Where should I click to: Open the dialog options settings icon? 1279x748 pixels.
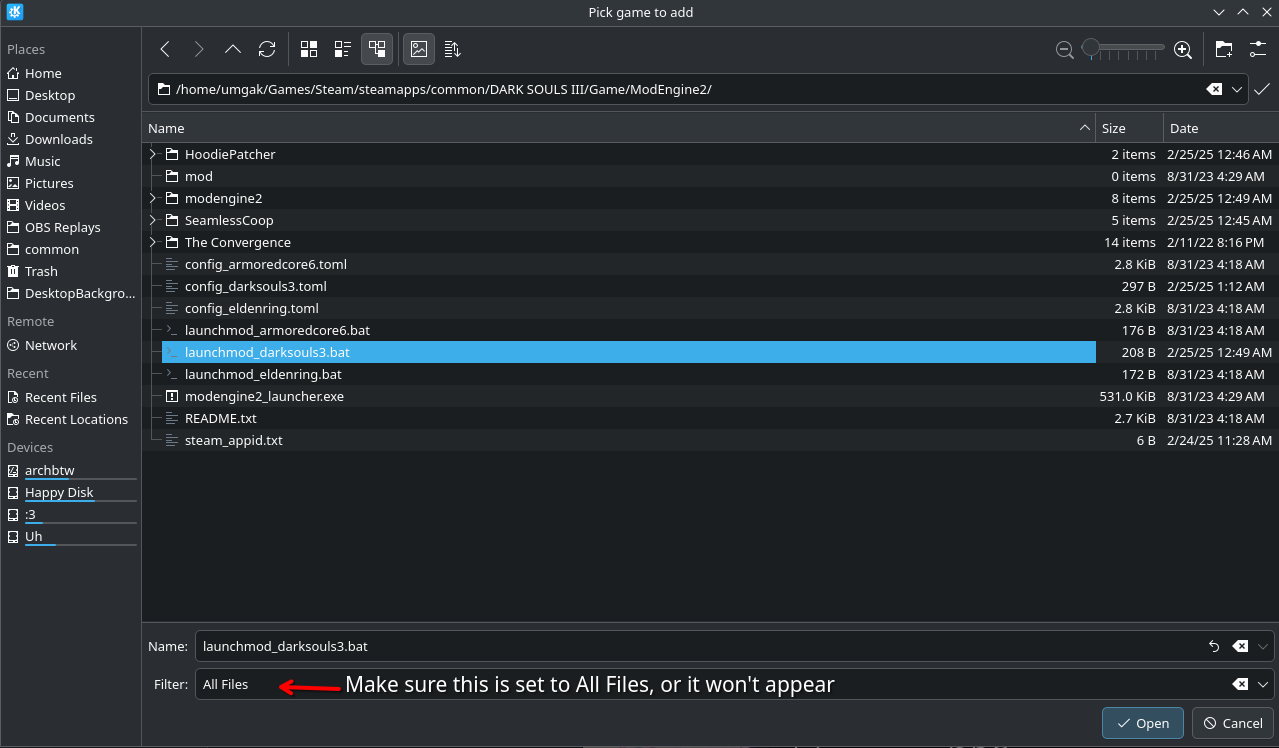(x=1258, y=49)
